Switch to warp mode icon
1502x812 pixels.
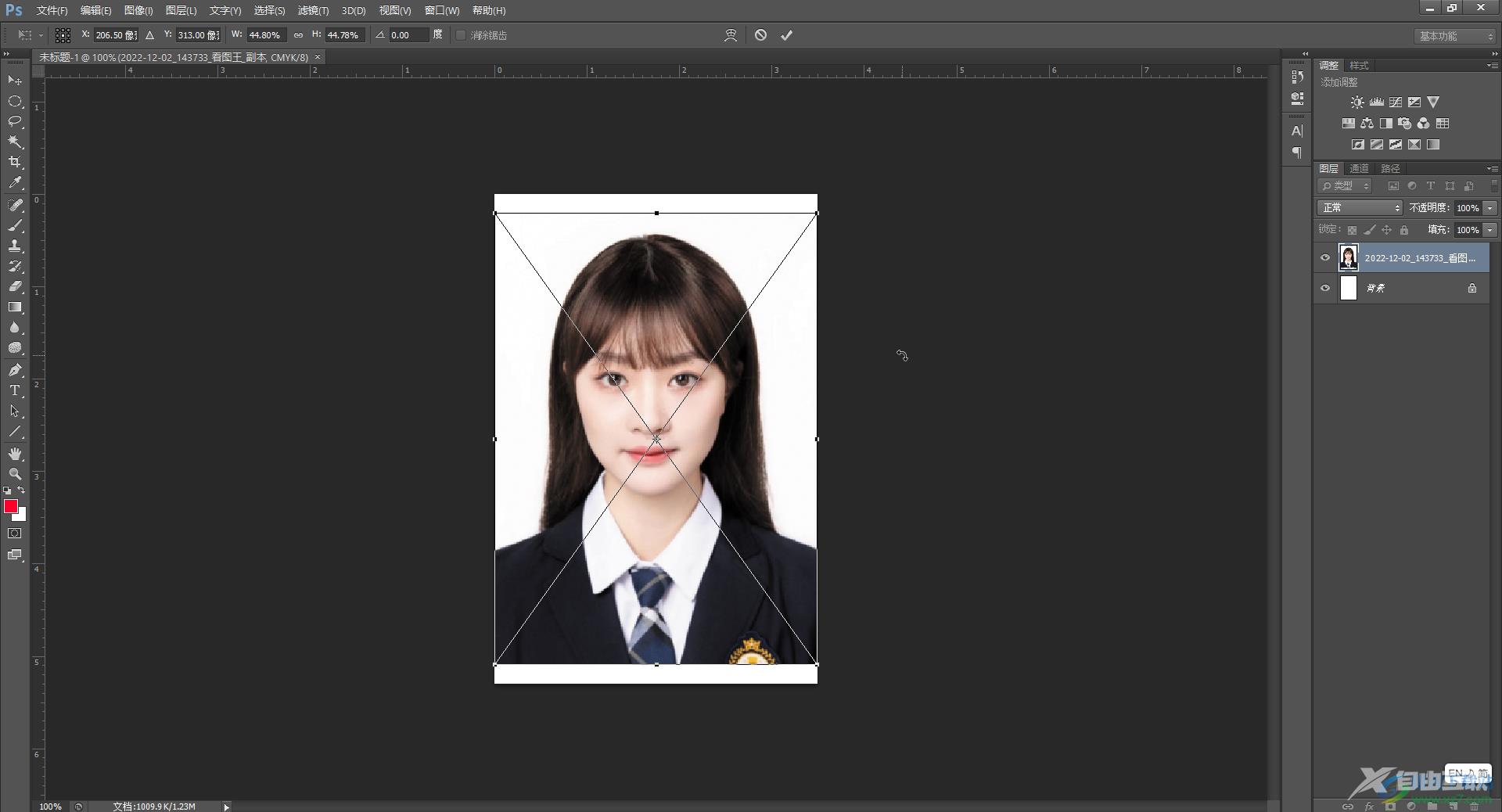click(731, 35)
